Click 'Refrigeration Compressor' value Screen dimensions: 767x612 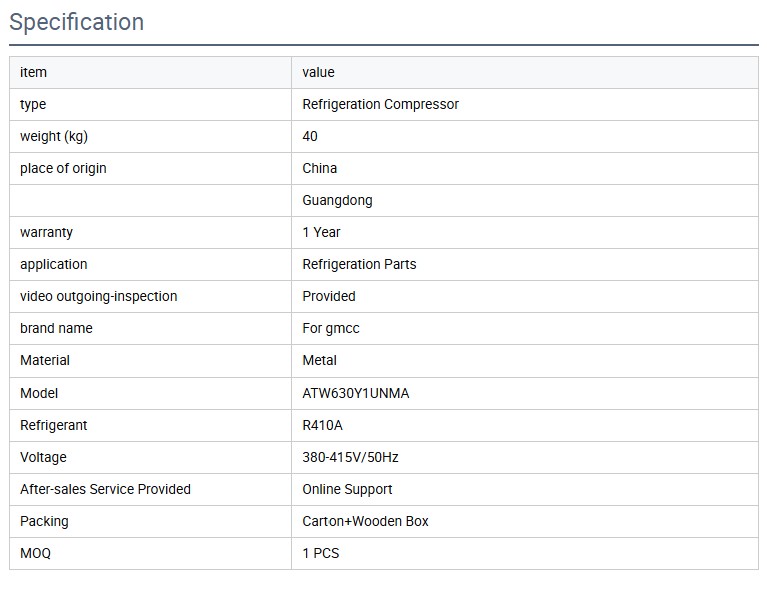coord(381,104)
